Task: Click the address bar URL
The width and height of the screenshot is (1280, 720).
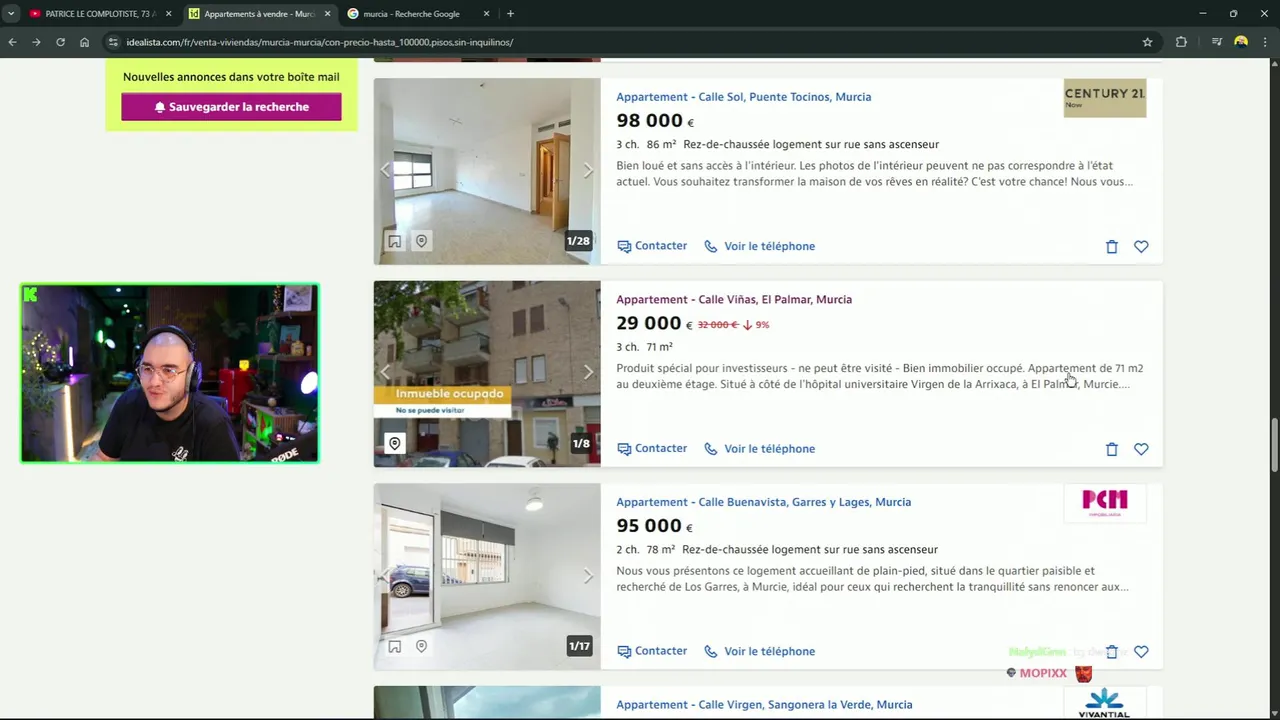Action: click(320, 42)
